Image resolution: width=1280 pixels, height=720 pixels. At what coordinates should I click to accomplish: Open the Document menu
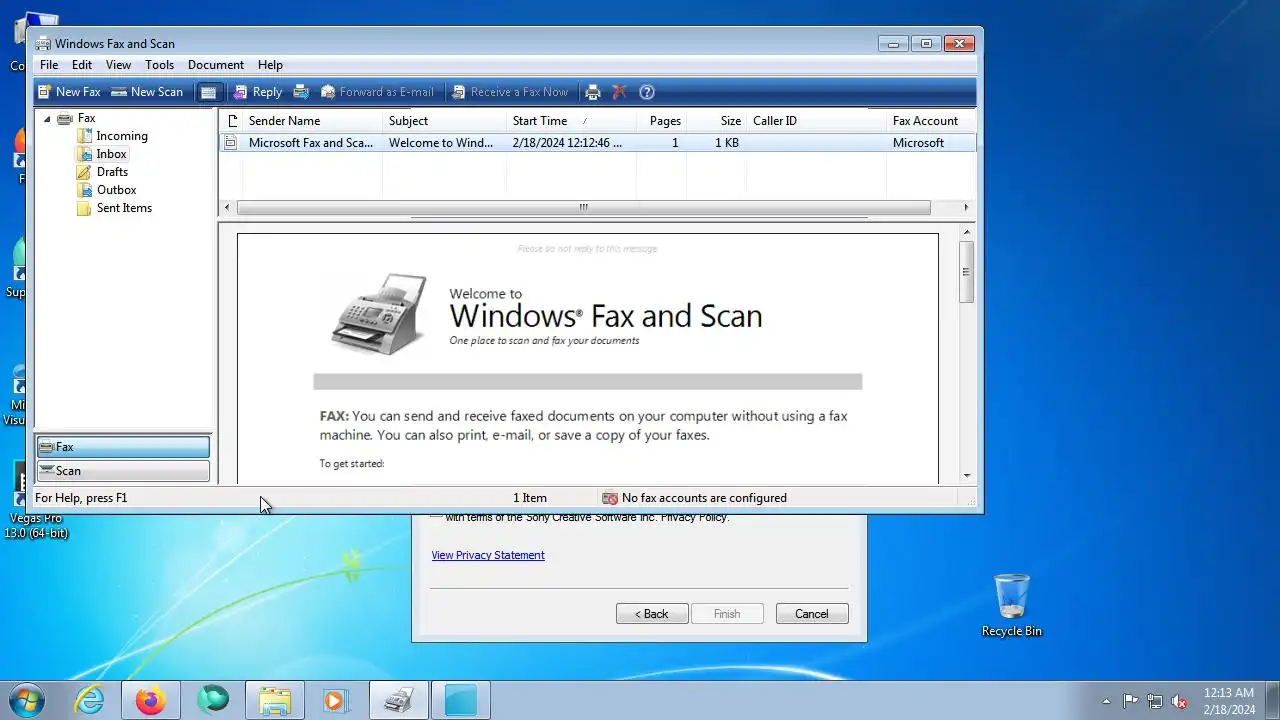pos(216,65)
